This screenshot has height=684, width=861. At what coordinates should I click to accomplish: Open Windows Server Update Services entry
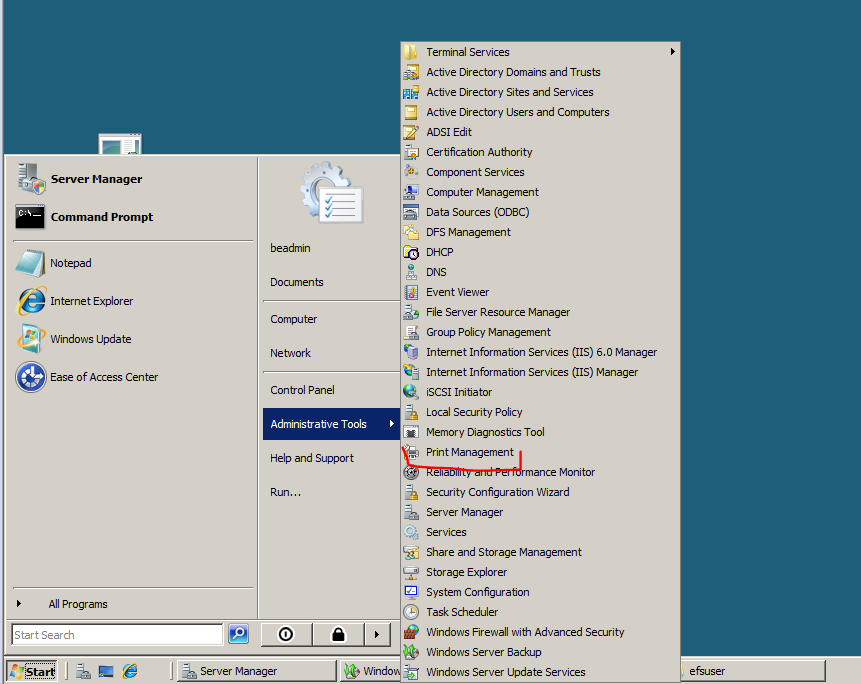point(541,672)
